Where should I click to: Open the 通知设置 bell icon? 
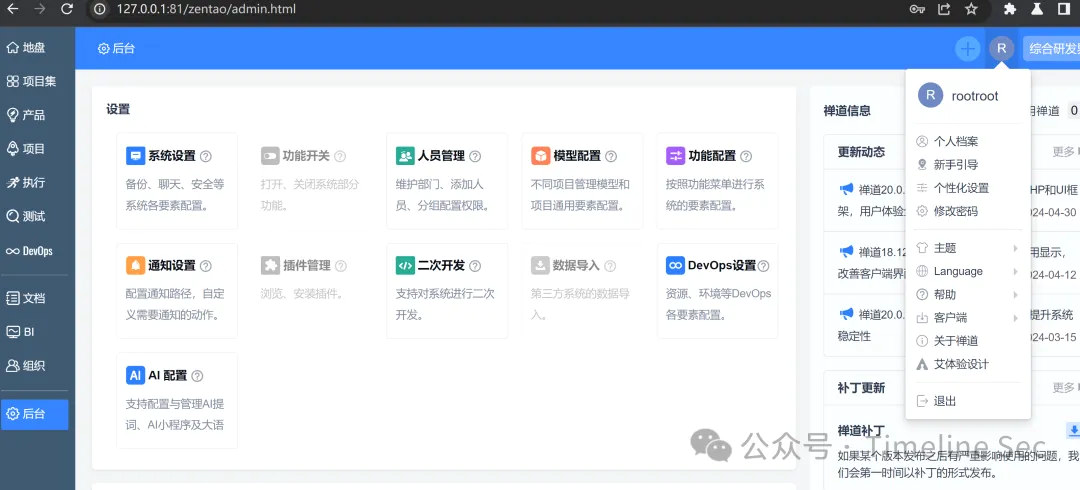tap(135, 266)
